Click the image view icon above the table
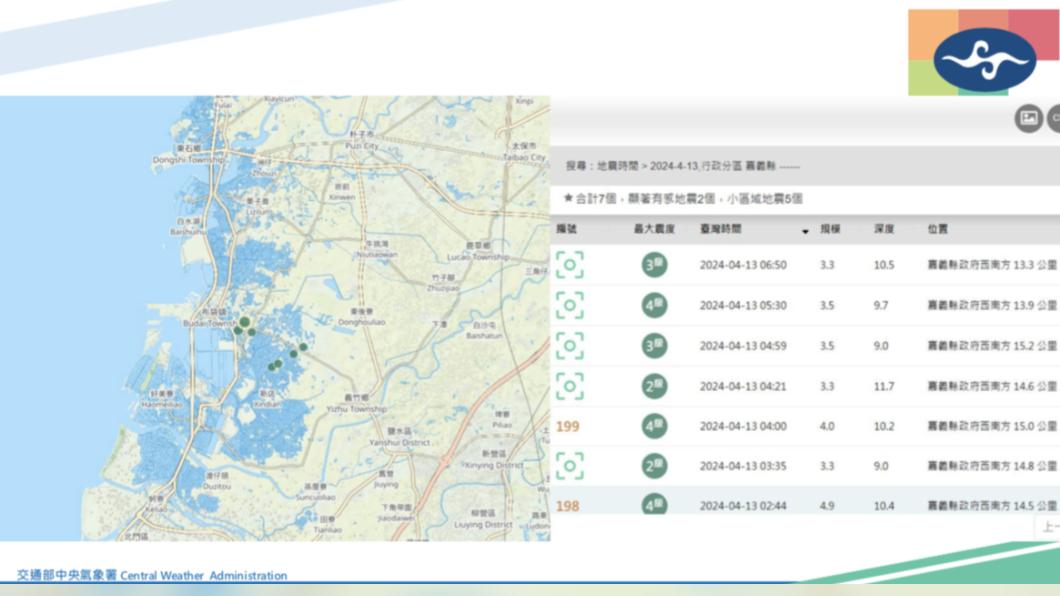Image resolution: width=1060 pixels, height=596 pixels. [x=1028, y=119]
